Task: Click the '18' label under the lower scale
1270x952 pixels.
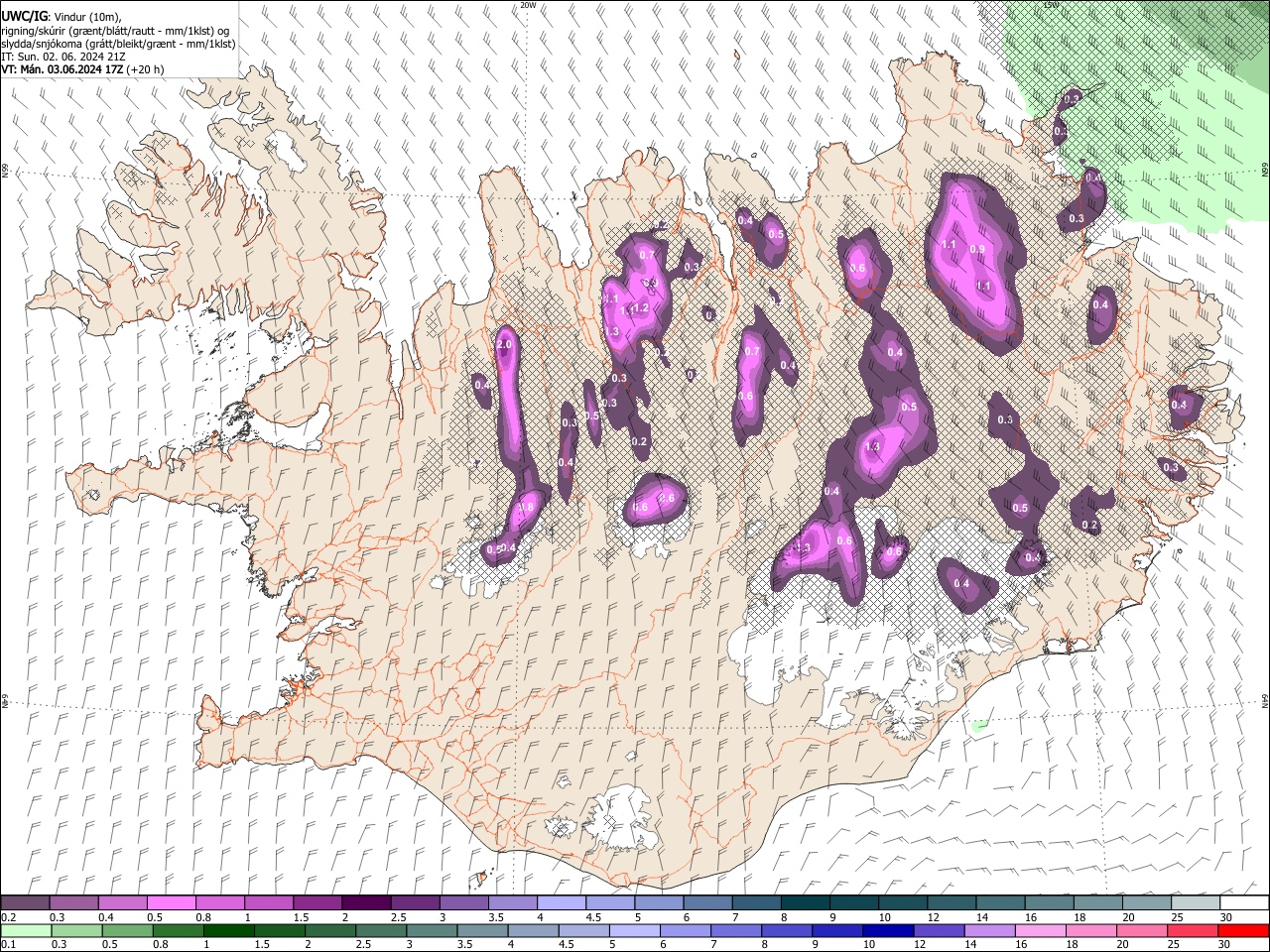Action: (x=1075, y=945)
